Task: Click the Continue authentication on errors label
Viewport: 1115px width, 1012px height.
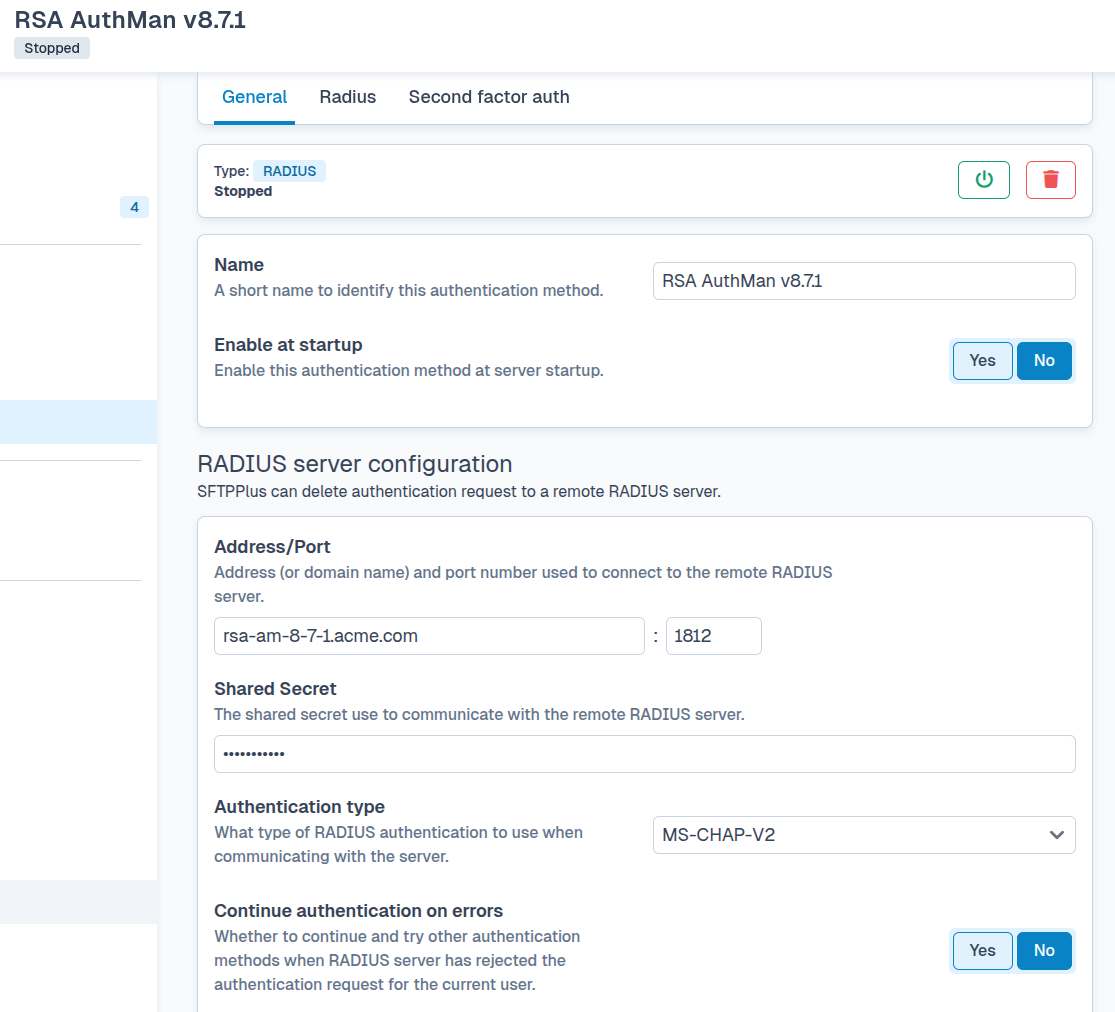Action: 358,911
